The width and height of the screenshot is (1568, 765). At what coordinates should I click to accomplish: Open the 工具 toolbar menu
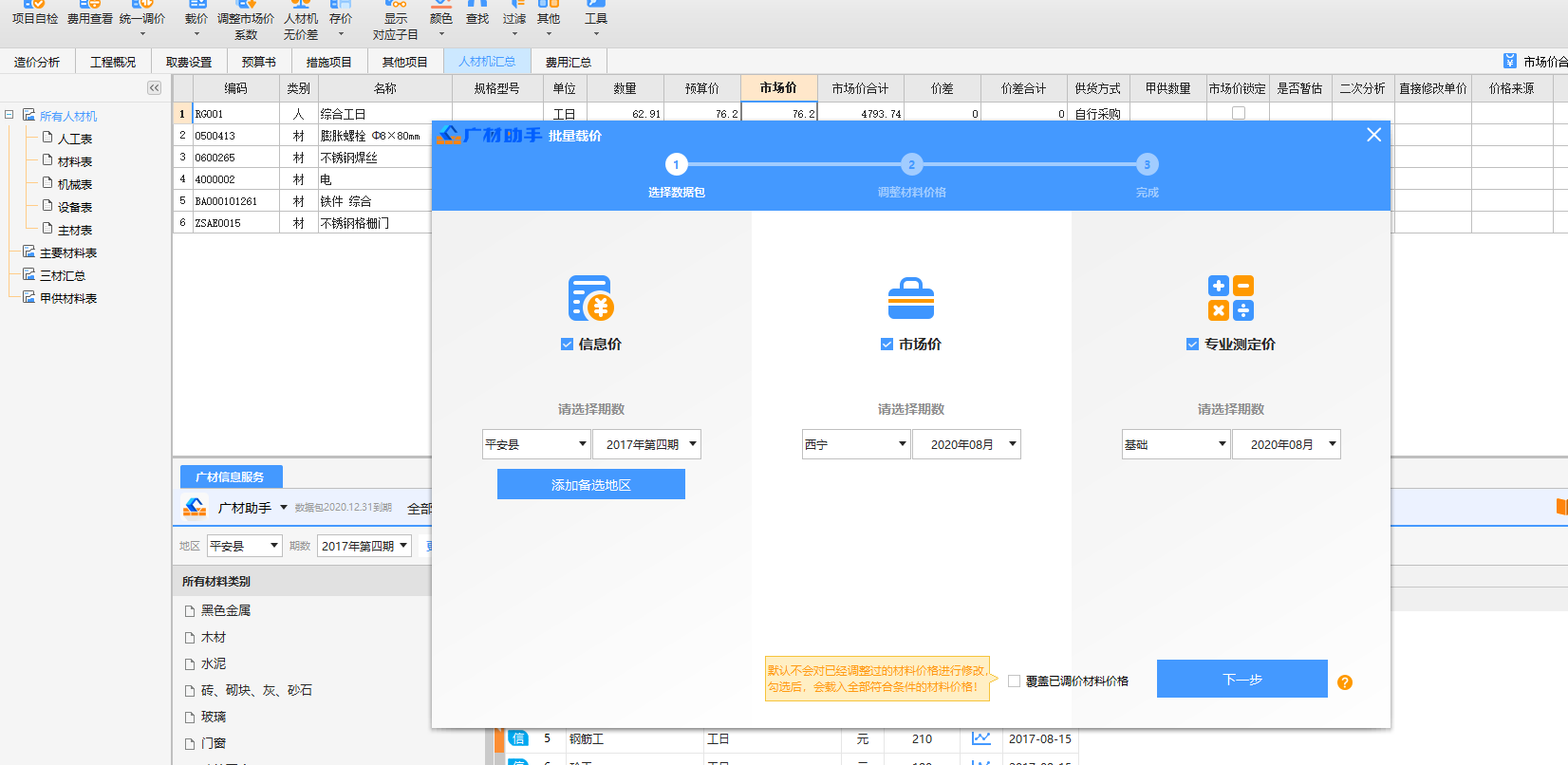tap(596, 19)
